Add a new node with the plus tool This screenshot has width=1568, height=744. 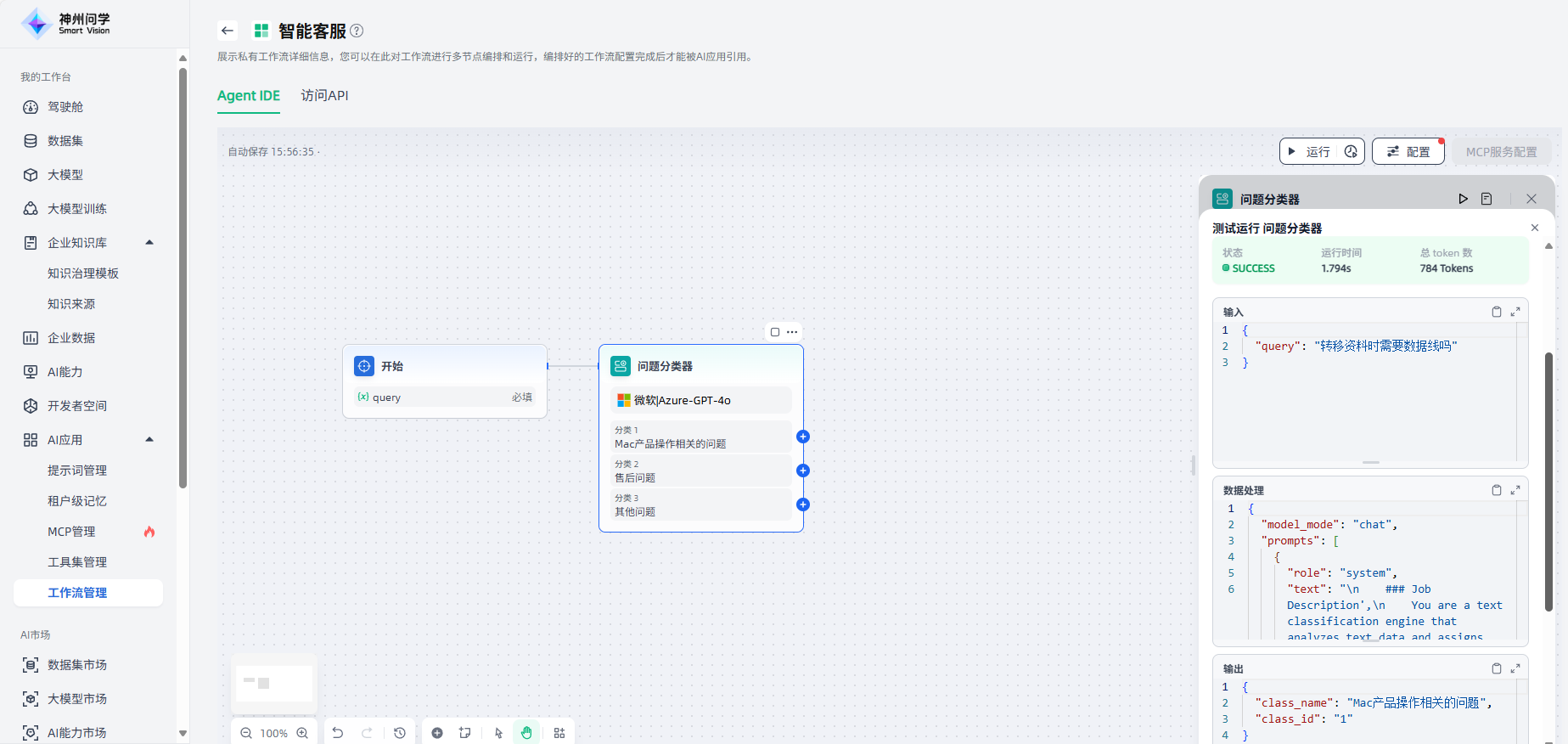(x=437, y=733)
